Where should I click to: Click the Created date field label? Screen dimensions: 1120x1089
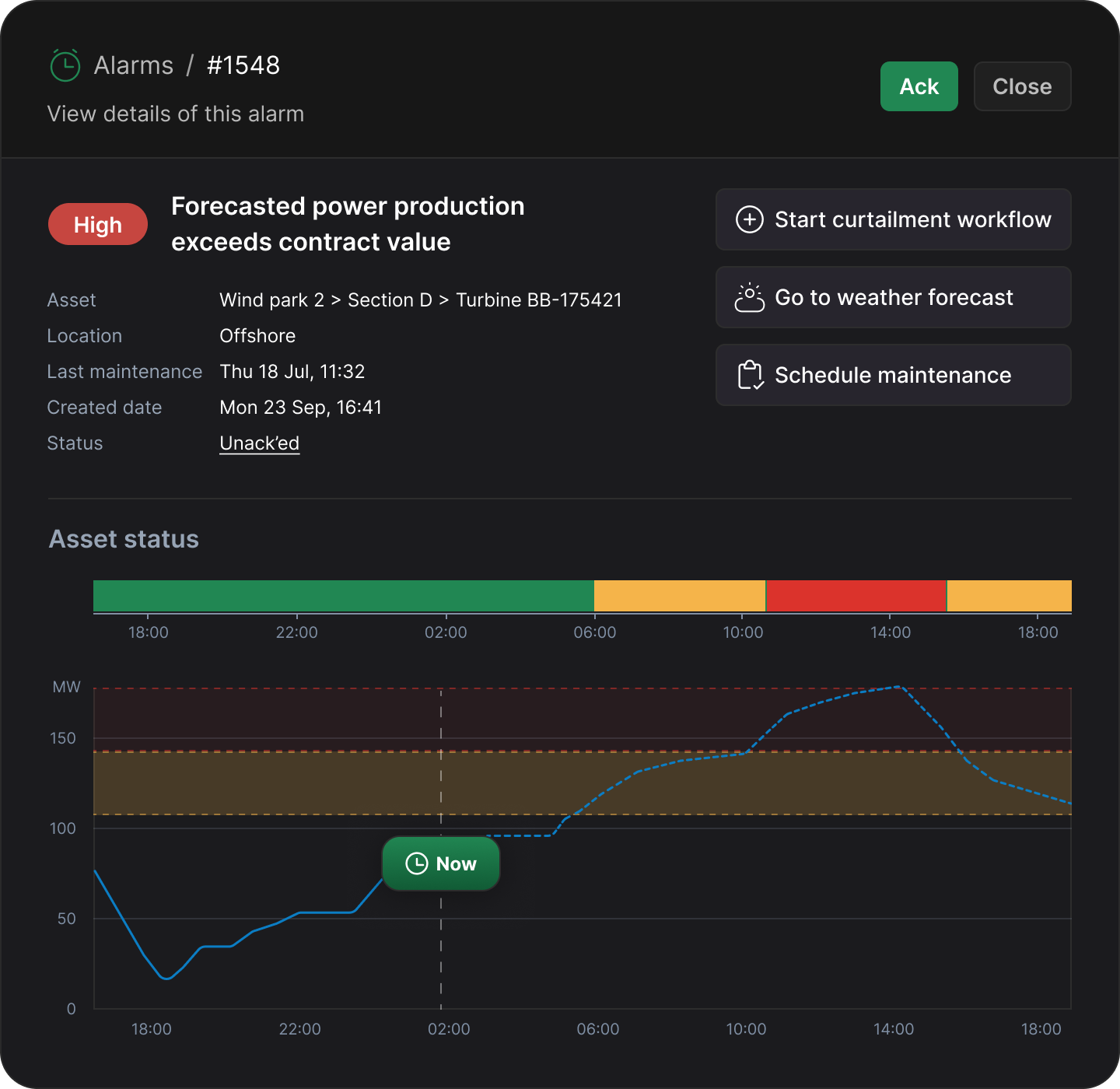104,408
